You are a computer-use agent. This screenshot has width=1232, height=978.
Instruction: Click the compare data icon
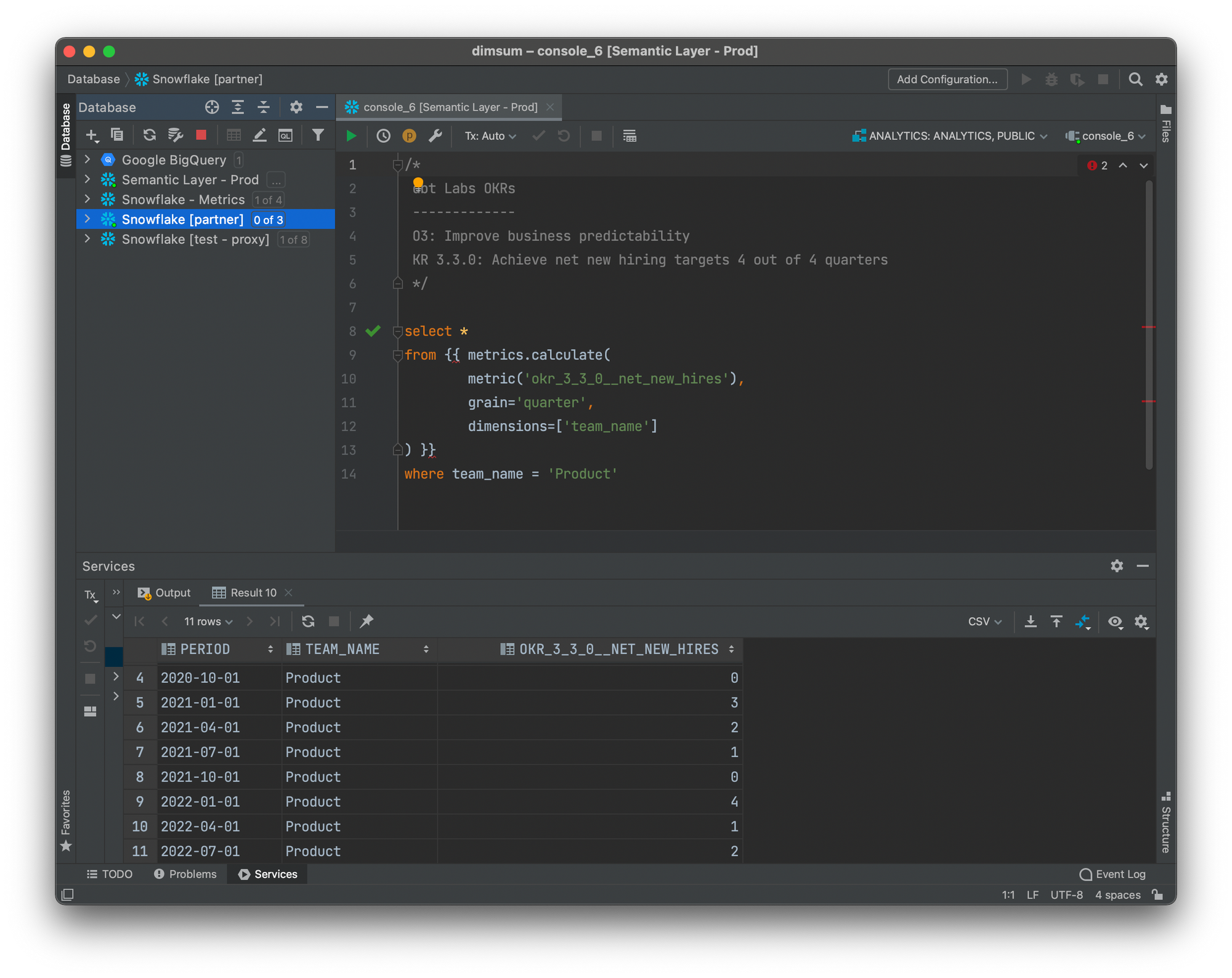(1083, 622)
